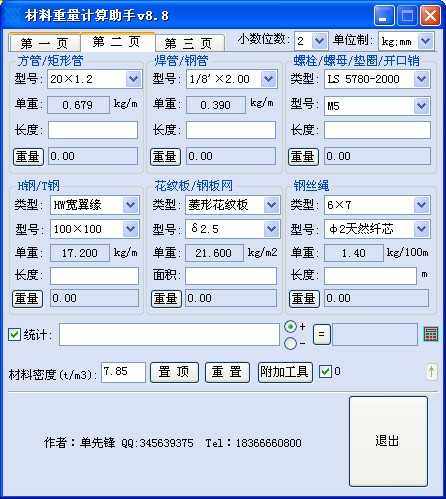Expand the Φ2天然纤芯 型号 dropdown
Screen dimensions: 446x499
point(422,229)
